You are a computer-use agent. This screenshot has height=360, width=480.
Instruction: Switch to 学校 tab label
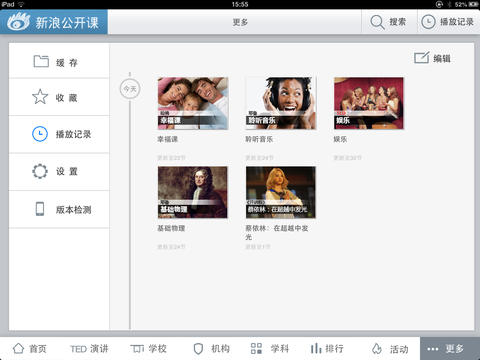(157, 349)
